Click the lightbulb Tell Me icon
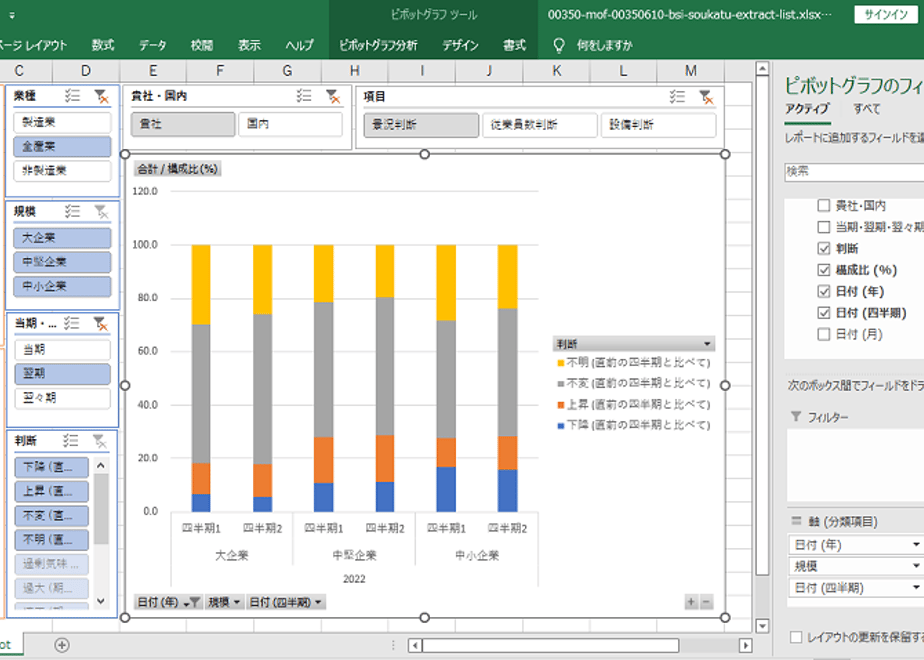924x660 pixels. 559,45
